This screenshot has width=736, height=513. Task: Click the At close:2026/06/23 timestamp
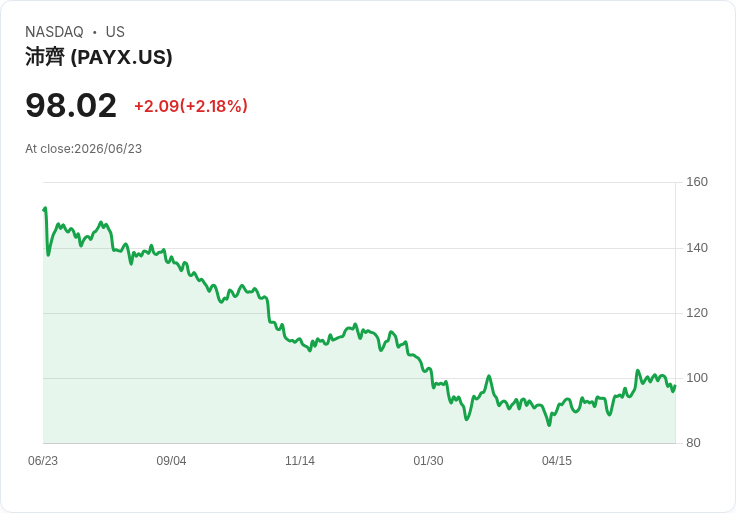click(84, 149)
